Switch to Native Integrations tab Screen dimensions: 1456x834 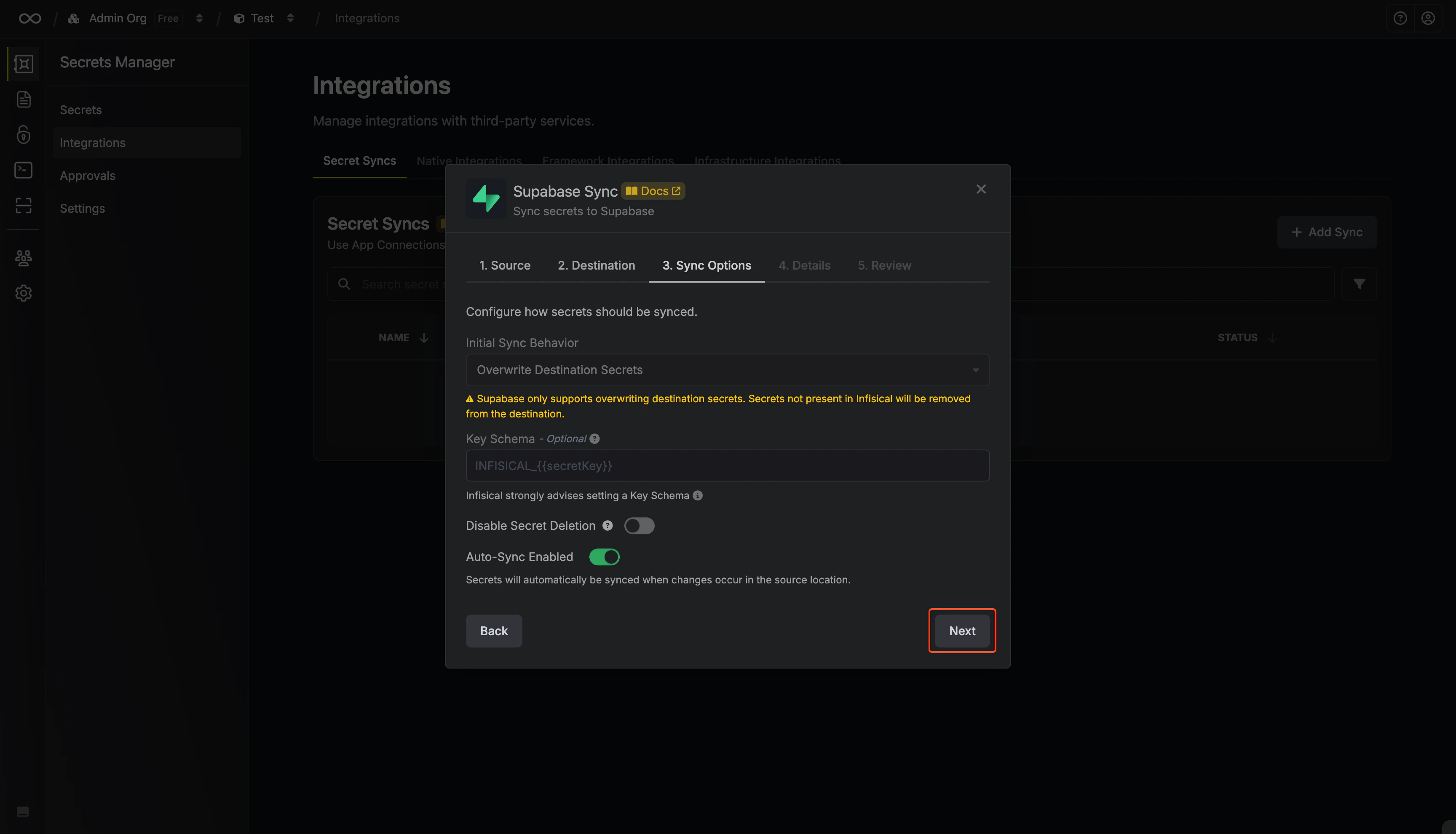pos(468,161)
